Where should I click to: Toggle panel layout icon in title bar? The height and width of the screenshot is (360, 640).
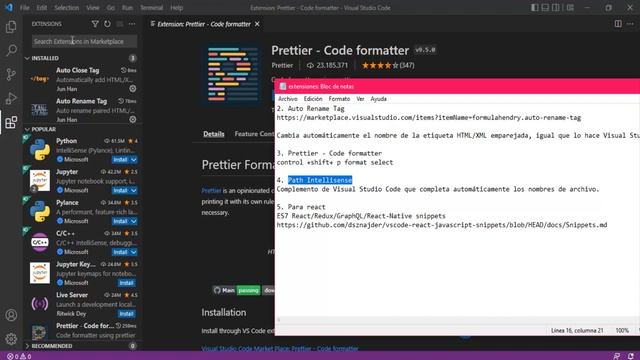pyautogui.click(x=545, y=8)
